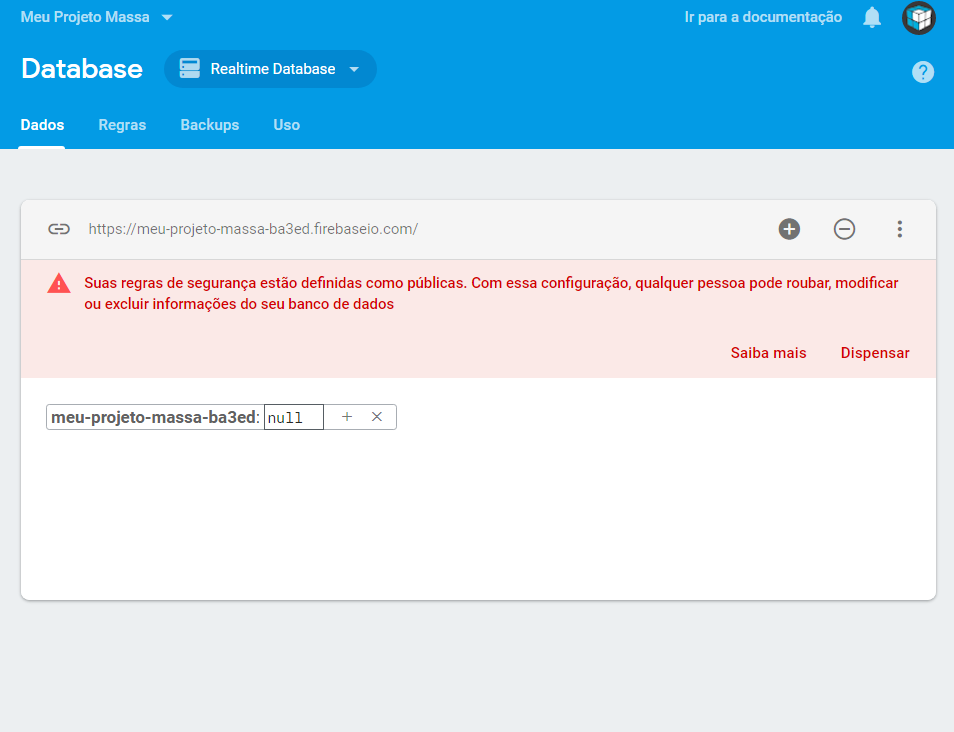Open the user account avatar
Image resolution: width=954 pixels, height=732 pixels.
click(x=919, y=18)
